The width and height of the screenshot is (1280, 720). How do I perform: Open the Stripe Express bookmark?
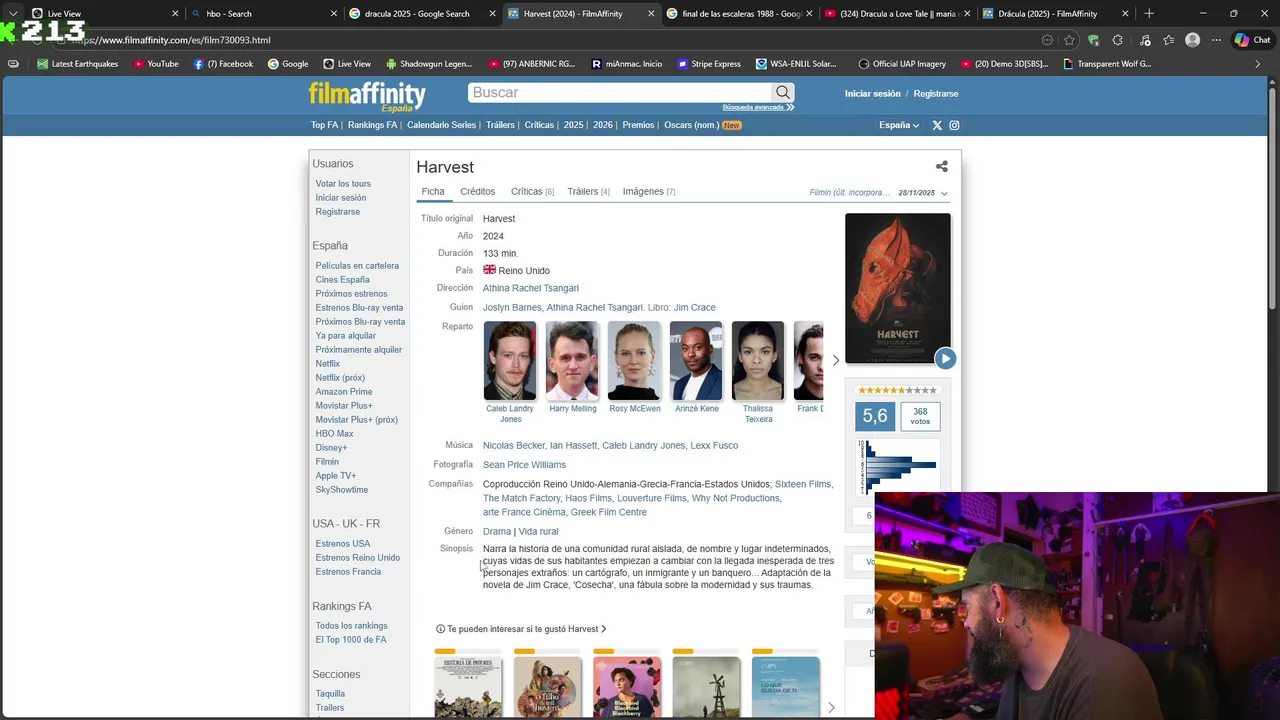709,64
